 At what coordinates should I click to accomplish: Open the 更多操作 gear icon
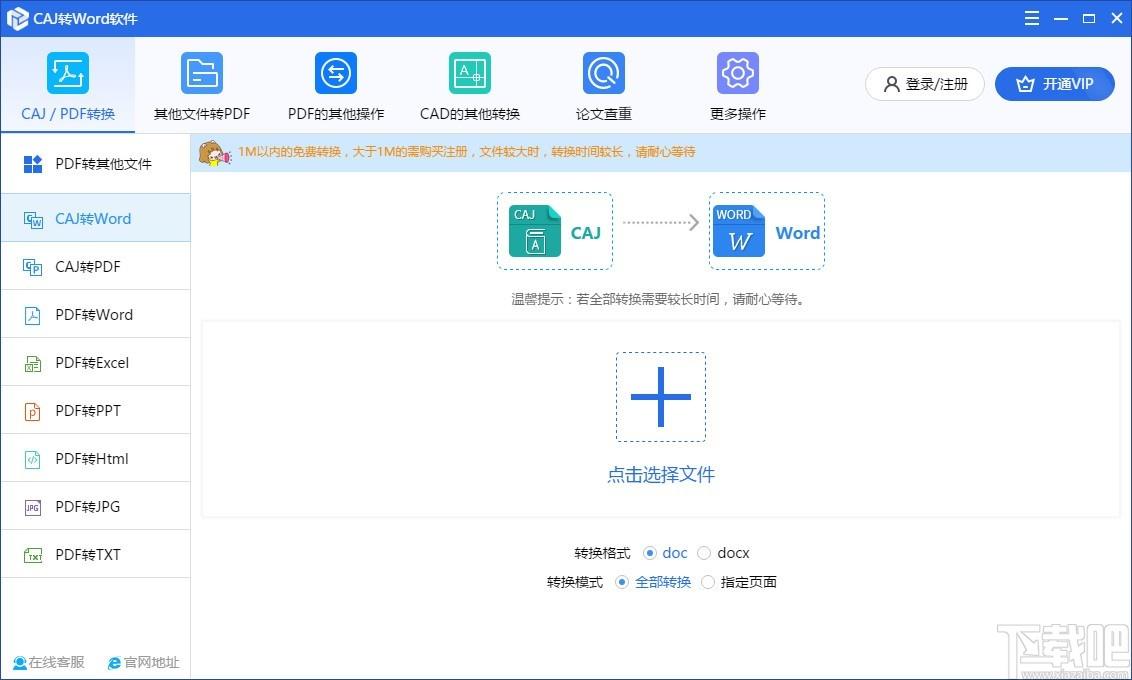(738, 73)
